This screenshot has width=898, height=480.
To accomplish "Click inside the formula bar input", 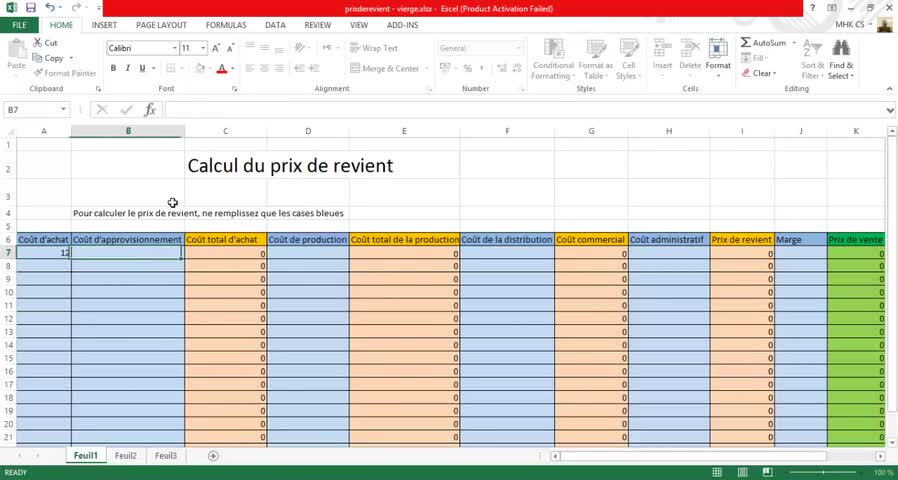I will pos(525,109).
